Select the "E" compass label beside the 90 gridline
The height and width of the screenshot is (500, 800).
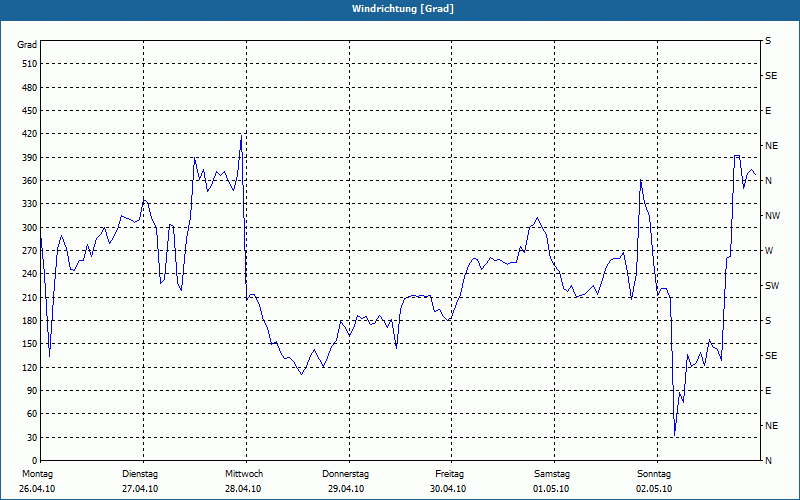768,391
